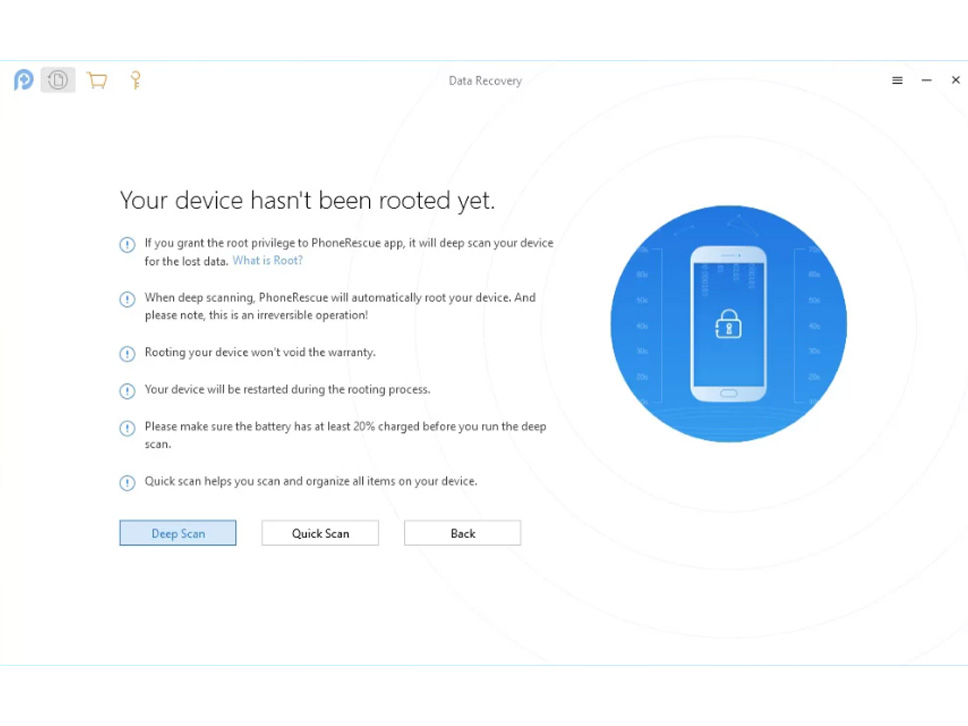
Task: Open the 'What is Root?' link
Action: click(267, 261)
